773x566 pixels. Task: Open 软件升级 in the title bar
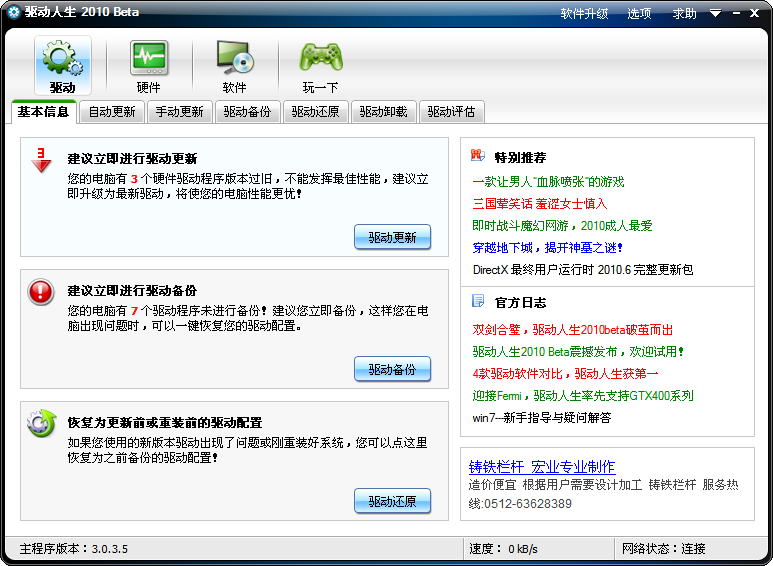coord(584,13)
